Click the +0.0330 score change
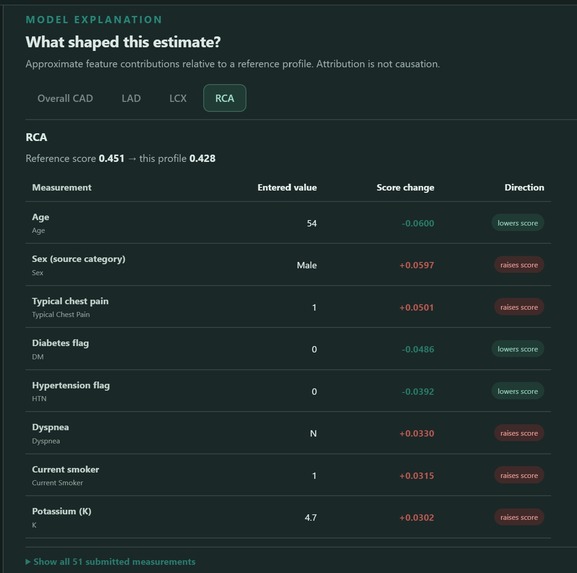Image resolution: width=577 pixels, height=573 pixels. [x=417, y=434]
